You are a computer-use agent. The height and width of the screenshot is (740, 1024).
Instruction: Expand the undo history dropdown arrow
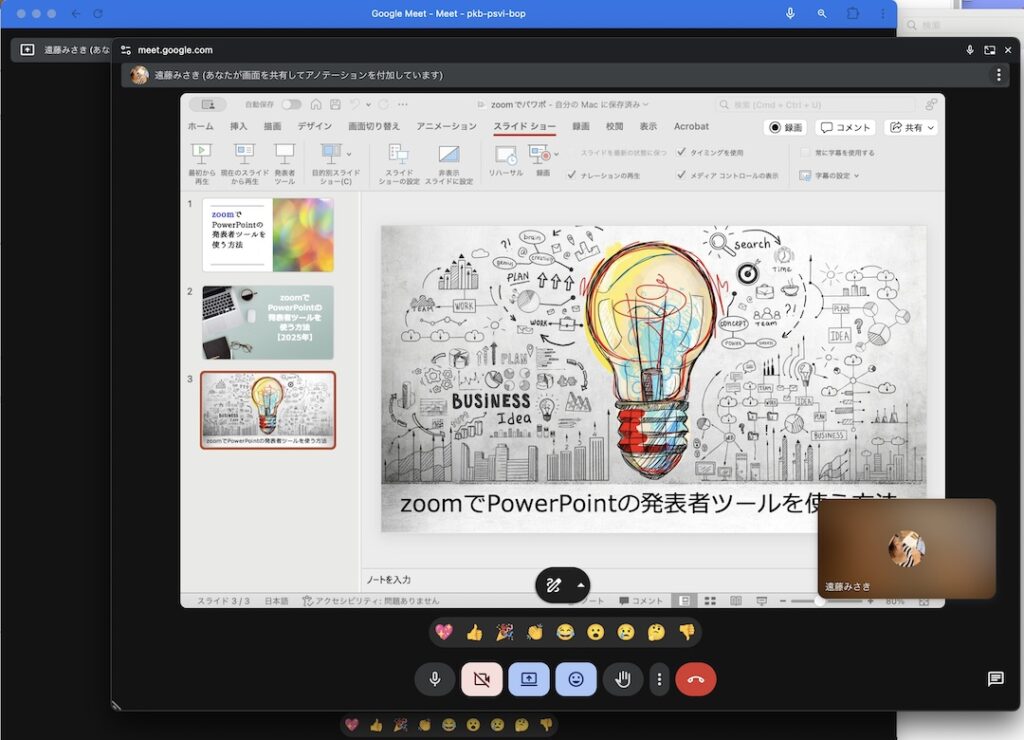coord(368,105)
